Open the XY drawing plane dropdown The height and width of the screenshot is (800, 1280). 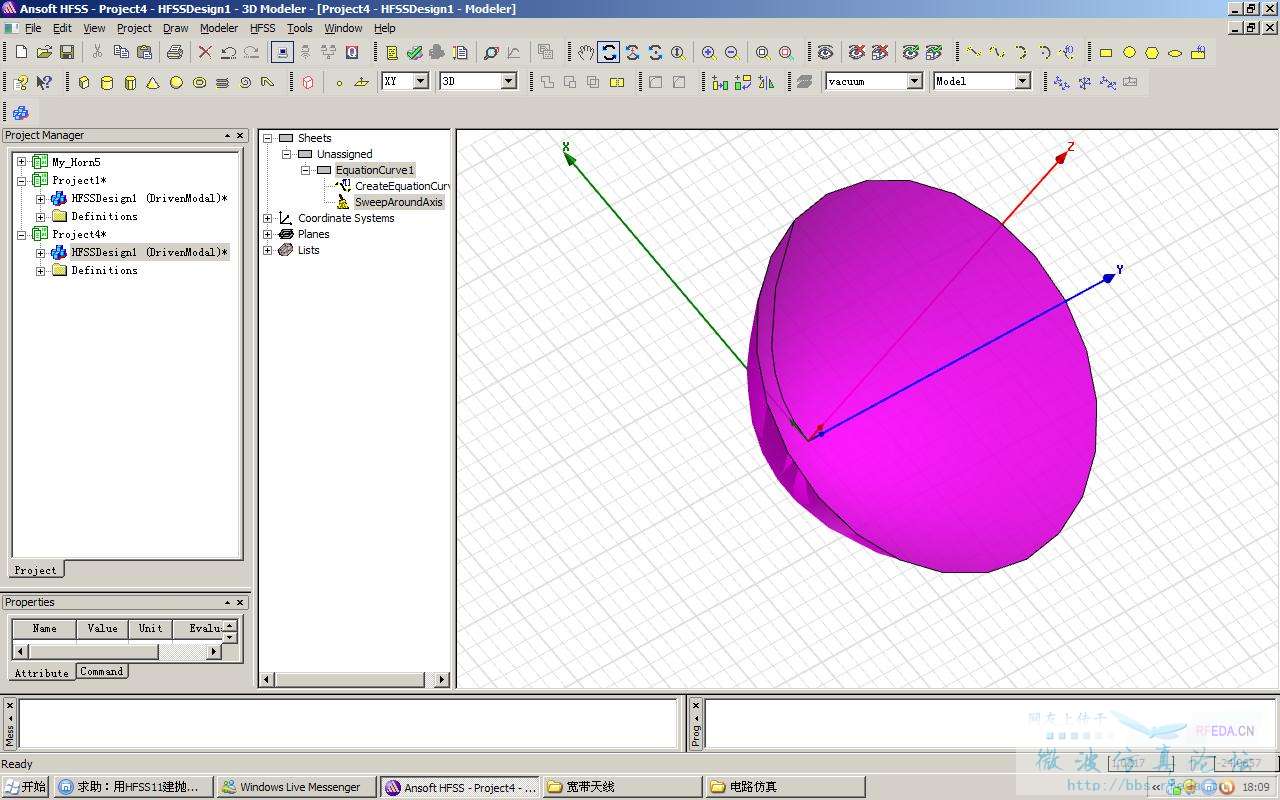(x=420, y=81)
